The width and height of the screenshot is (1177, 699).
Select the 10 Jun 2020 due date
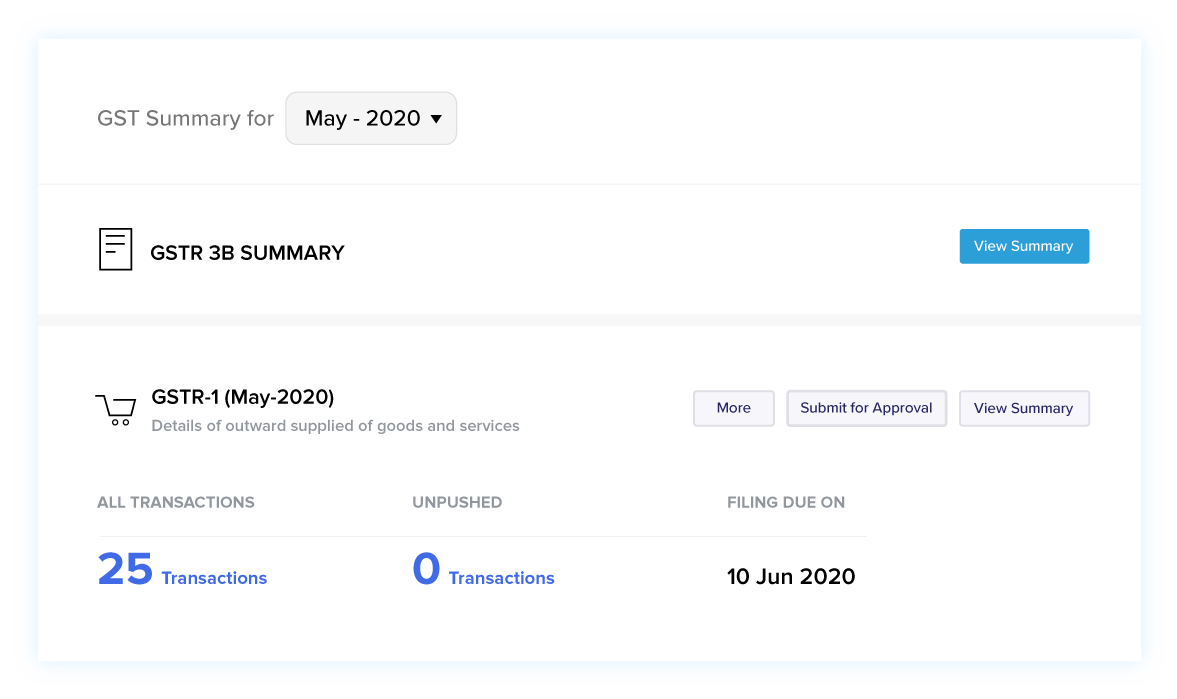790,577
